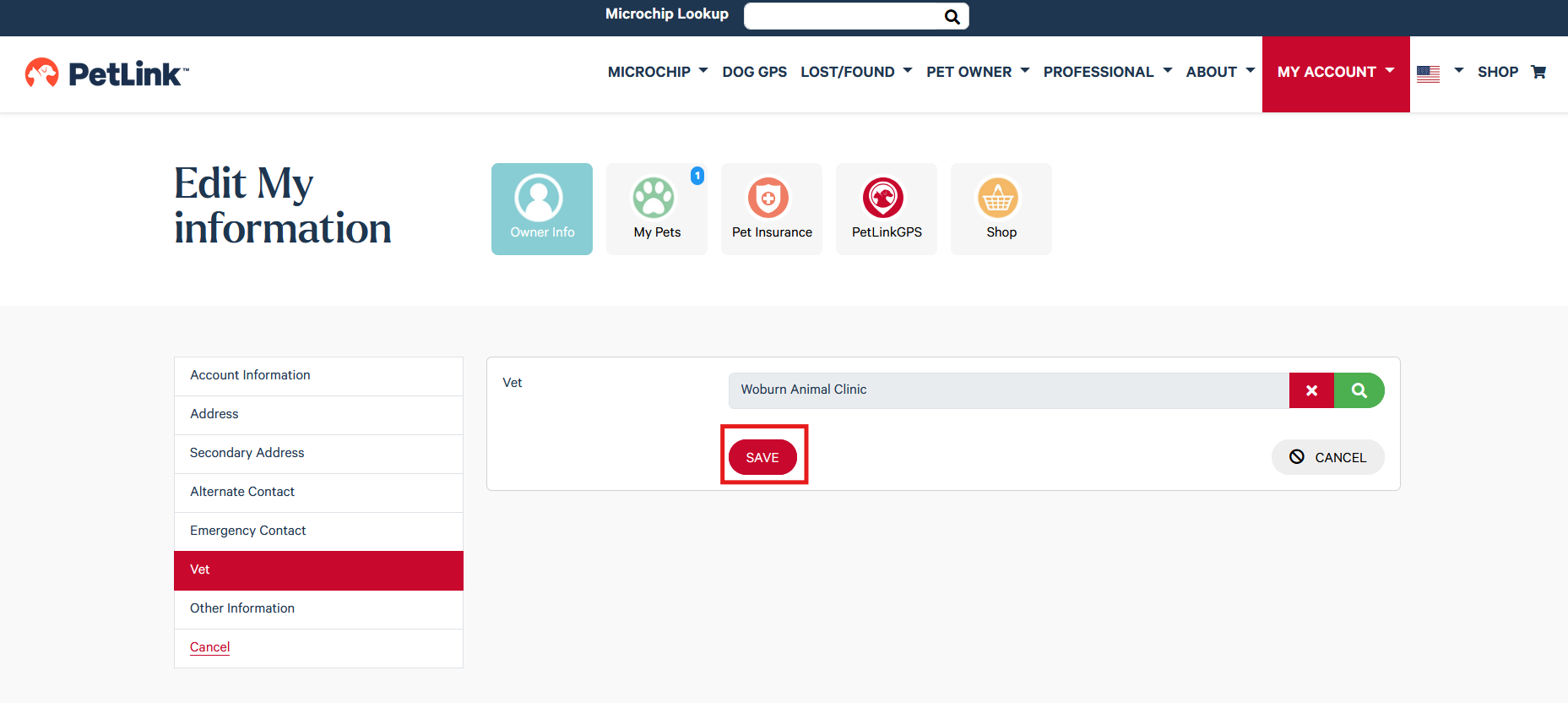Click the SAVE button
The image size is (1568, 703).
762,457
